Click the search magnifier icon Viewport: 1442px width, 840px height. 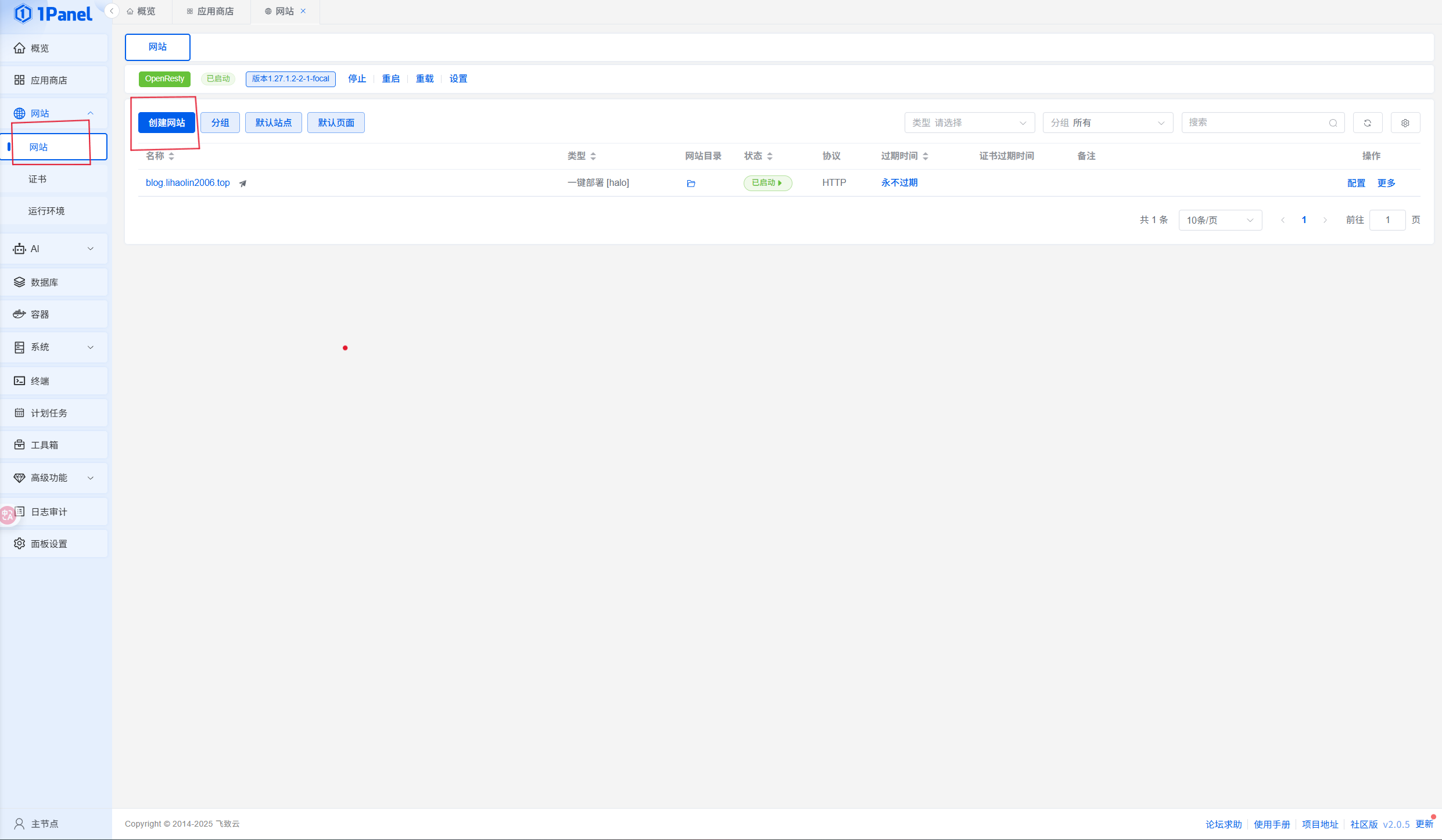pyautogui.click(x=1333, y=123)
